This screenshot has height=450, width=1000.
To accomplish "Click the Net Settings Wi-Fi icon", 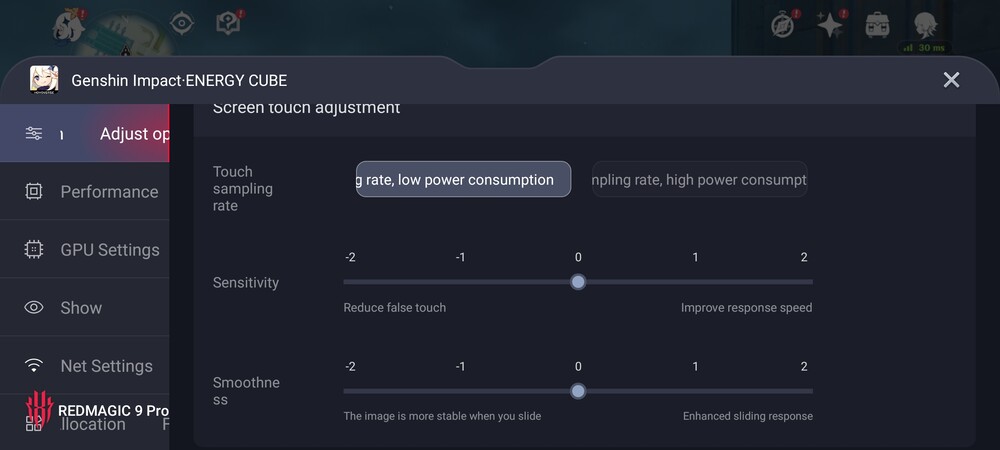I will [33, 365].
